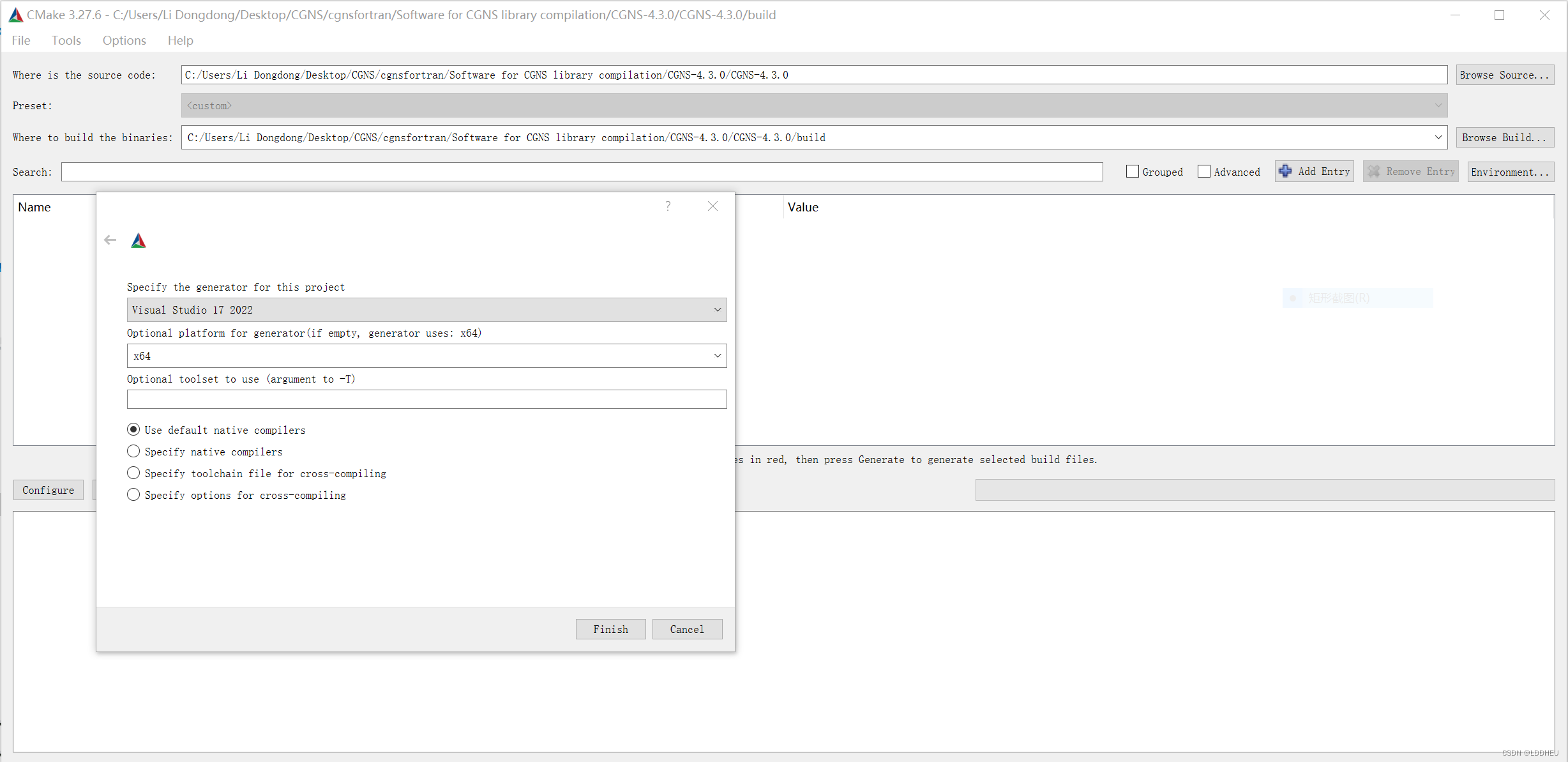Click the CMake icon in title bar
The height and width of the screenshot is (762, 1568).
click(x=16, y=15)
